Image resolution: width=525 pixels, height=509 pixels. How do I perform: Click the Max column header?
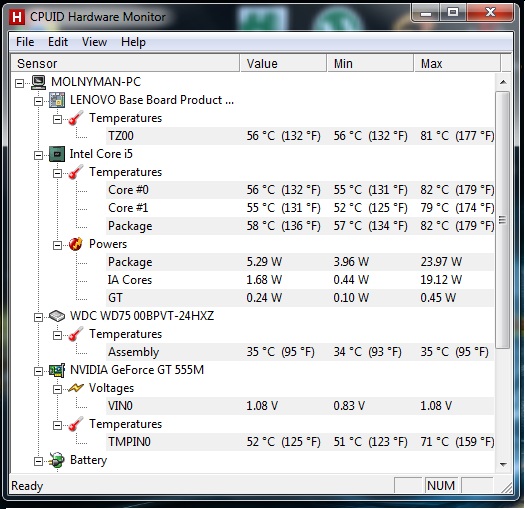tap(457, 63)
